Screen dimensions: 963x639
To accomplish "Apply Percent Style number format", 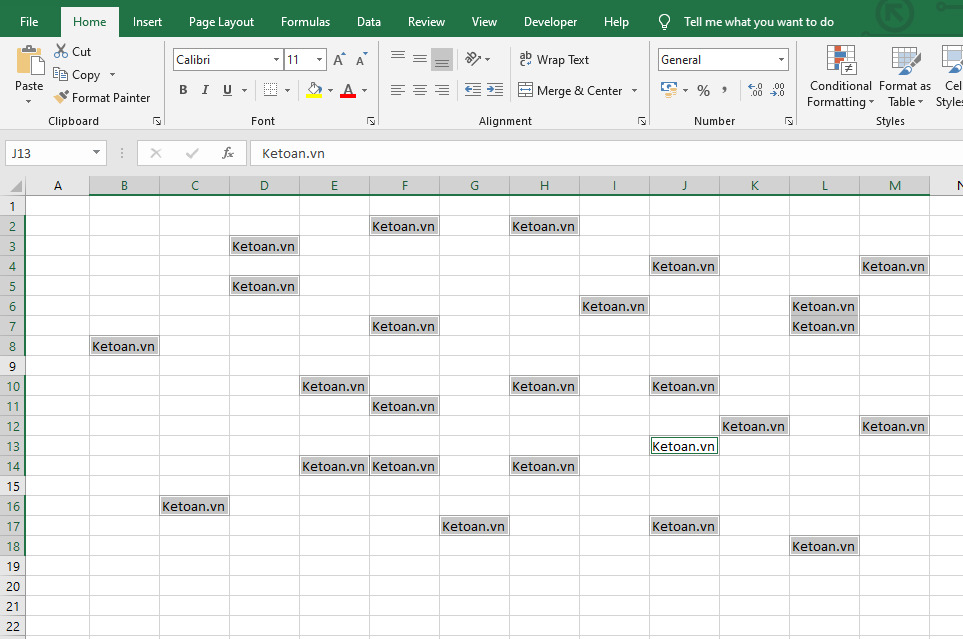I will 703,91.
